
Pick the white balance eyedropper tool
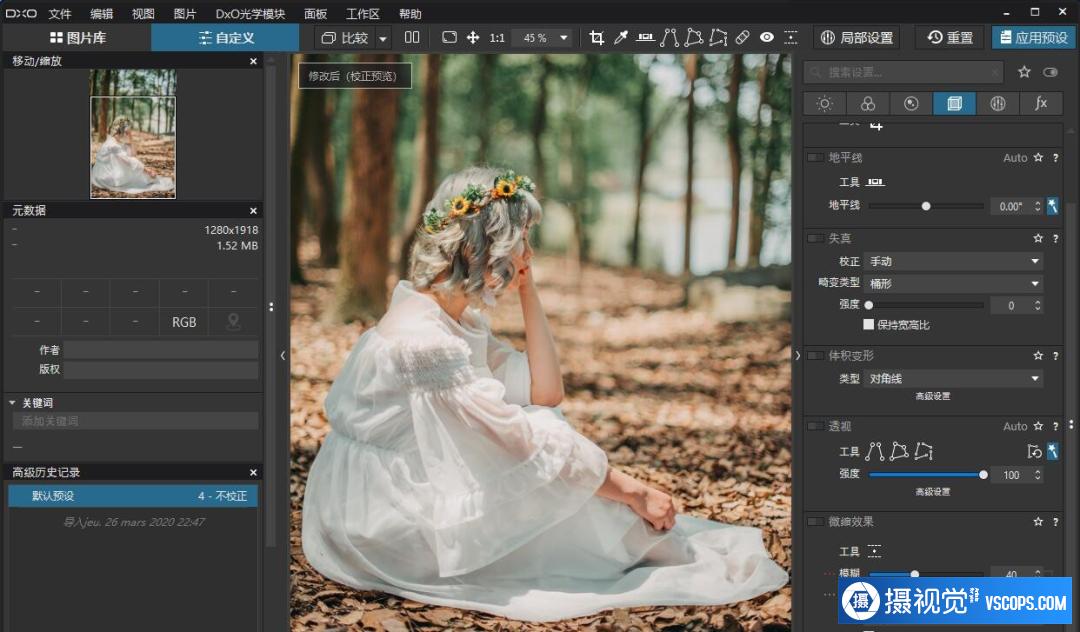tap(621, 38)
